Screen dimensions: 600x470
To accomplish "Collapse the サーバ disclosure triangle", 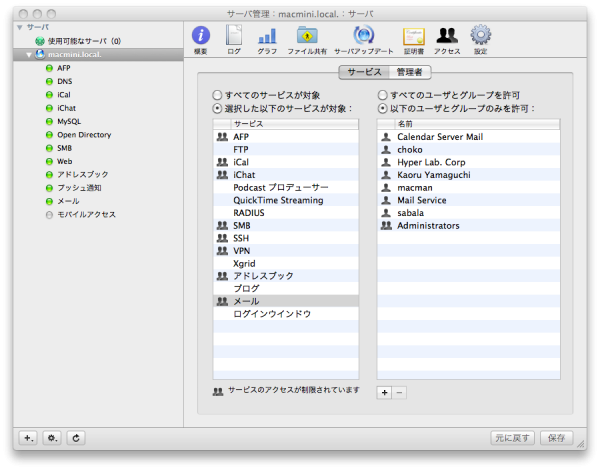I will pyautogui.click(x=20, y=27).
